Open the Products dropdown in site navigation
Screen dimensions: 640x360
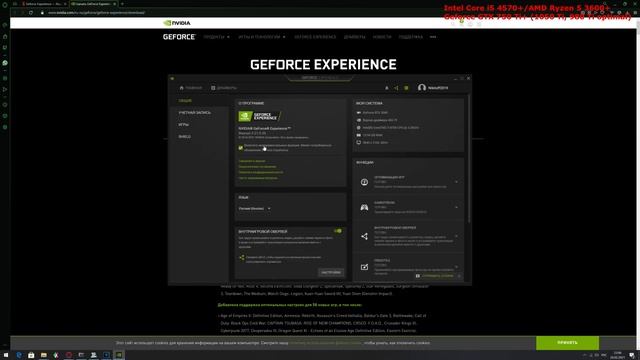pos(216,37)
